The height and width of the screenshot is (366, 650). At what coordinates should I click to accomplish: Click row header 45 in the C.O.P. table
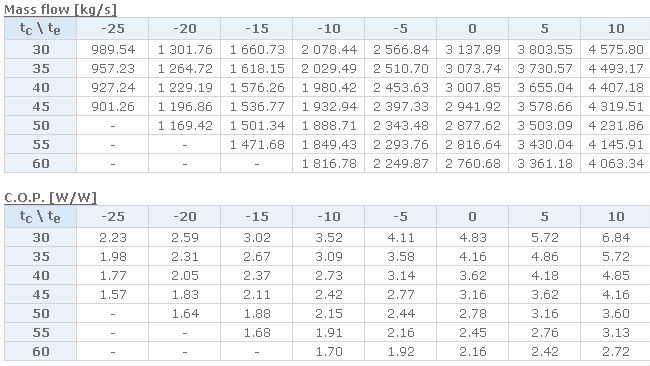pos(40,295)
